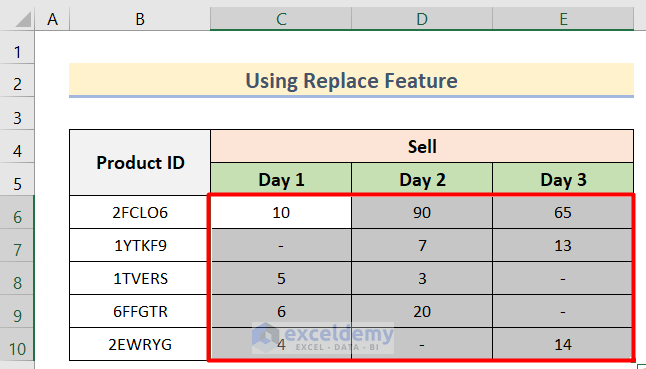Select row 2 header
646x369 pixels.
(x=17, y=80)
